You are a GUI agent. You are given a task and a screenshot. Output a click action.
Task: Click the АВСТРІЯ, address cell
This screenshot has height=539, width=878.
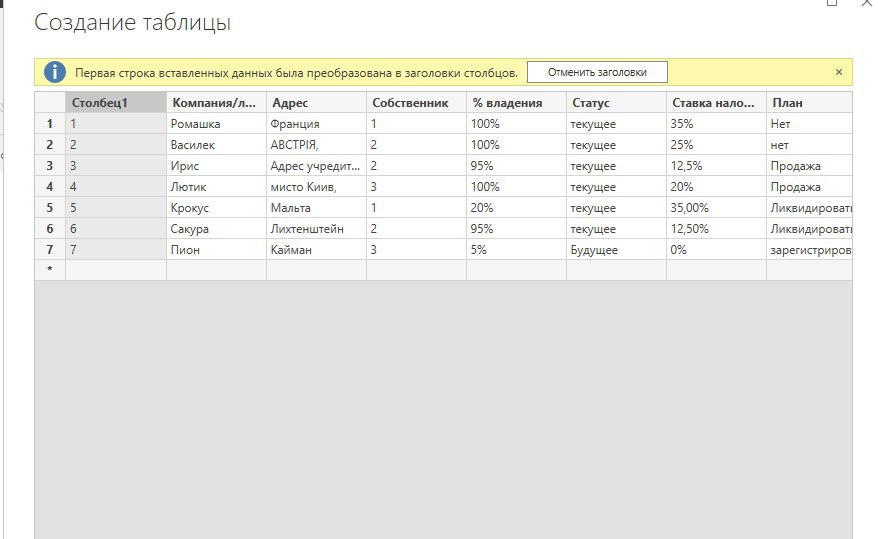[x=316, y=145]
